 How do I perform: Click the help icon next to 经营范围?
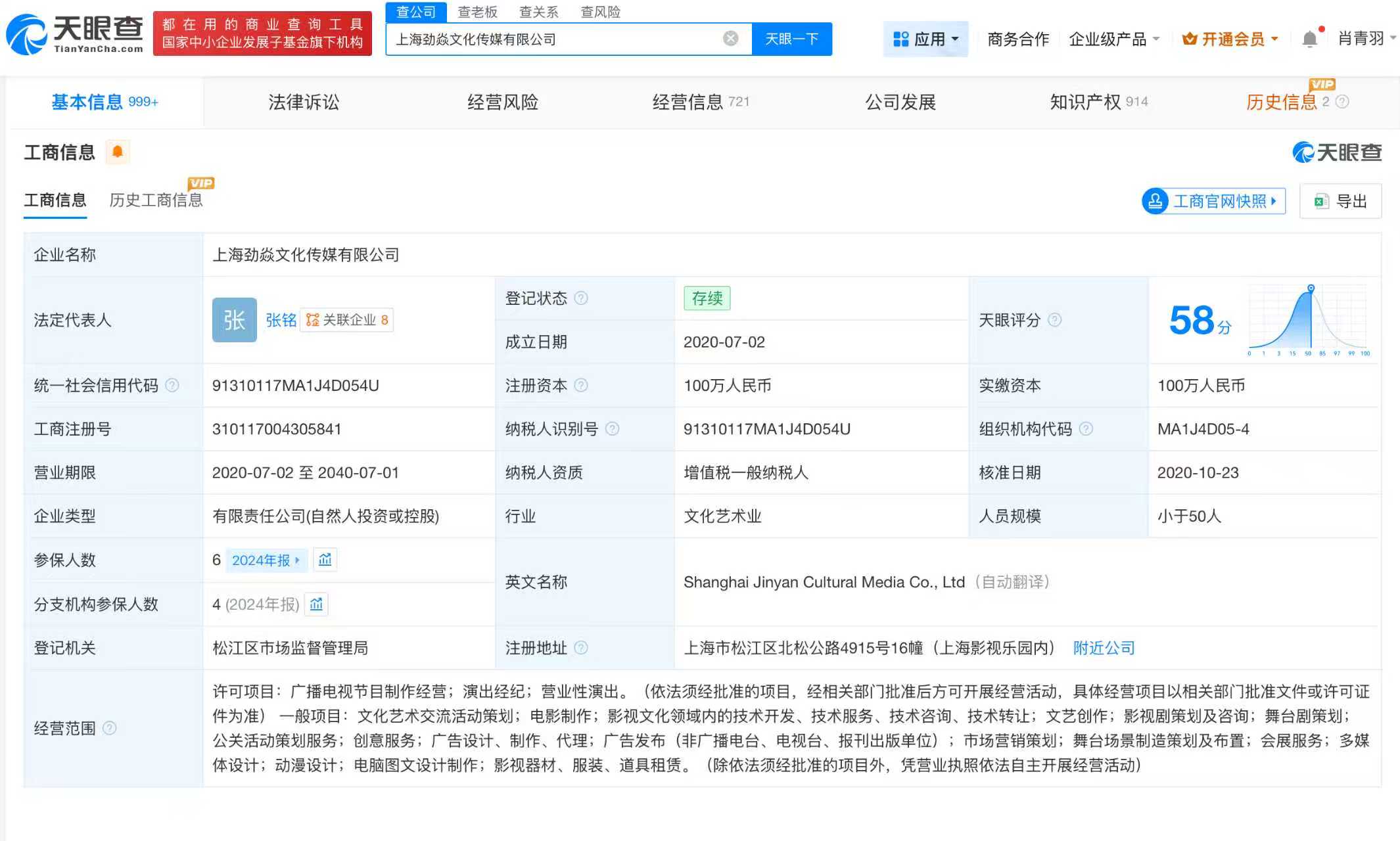pos(110,729)
